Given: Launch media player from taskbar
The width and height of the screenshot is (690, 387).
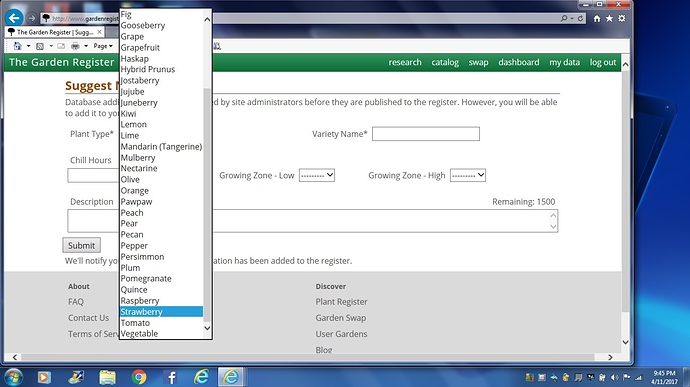Looking at the screenshot, I should (x=44, y=377).
